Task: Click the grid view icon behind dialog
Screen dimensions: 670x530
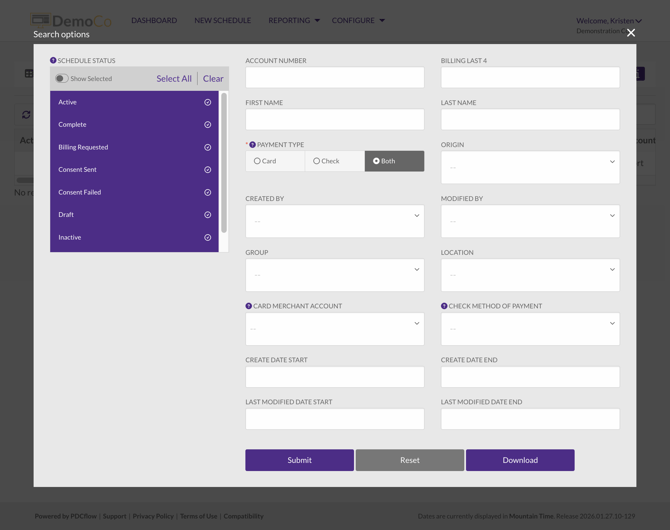Action: tap(29, 74)
